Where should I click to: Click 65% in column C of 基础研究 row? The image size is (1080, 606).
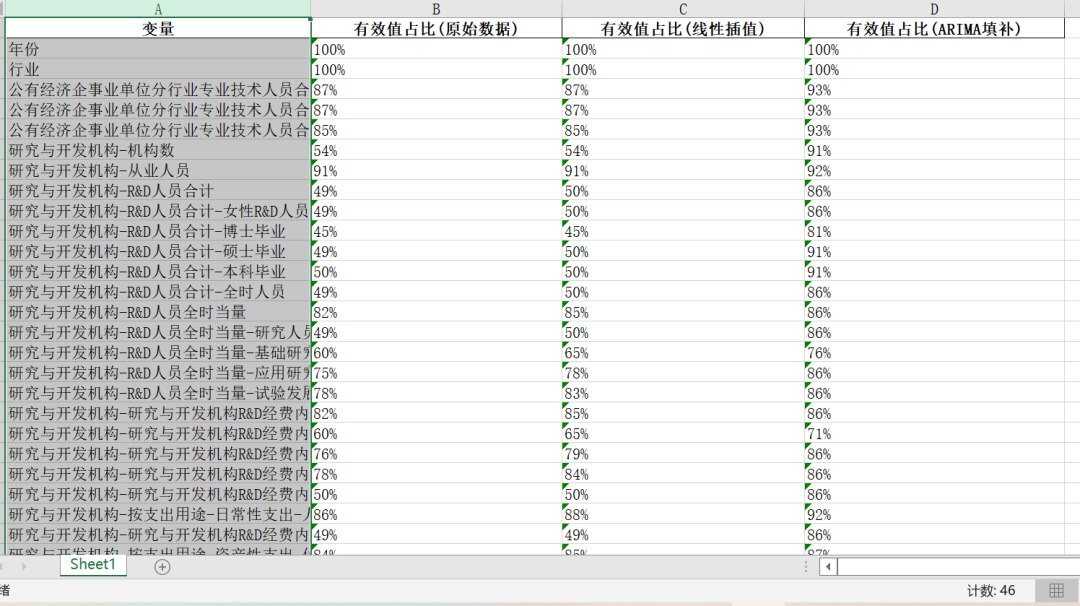(683, 353)
